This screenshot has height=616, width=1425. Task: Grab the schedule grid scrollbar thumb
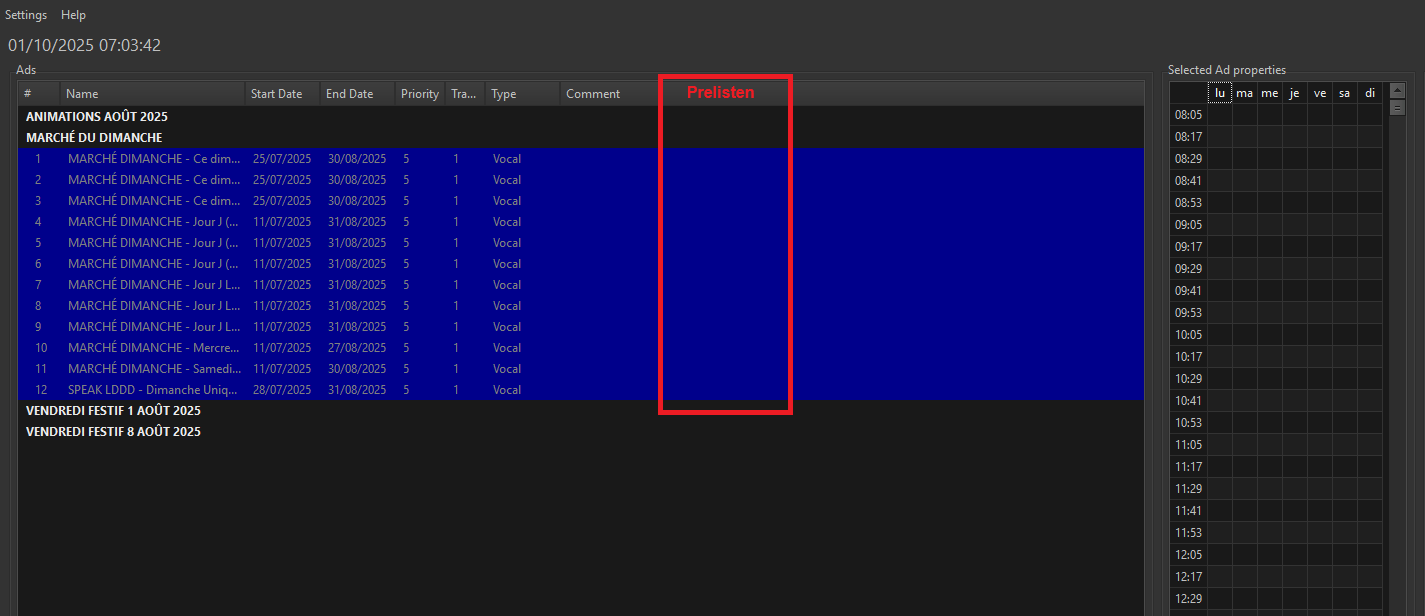pyautogui.click(x=1397, y=107)
